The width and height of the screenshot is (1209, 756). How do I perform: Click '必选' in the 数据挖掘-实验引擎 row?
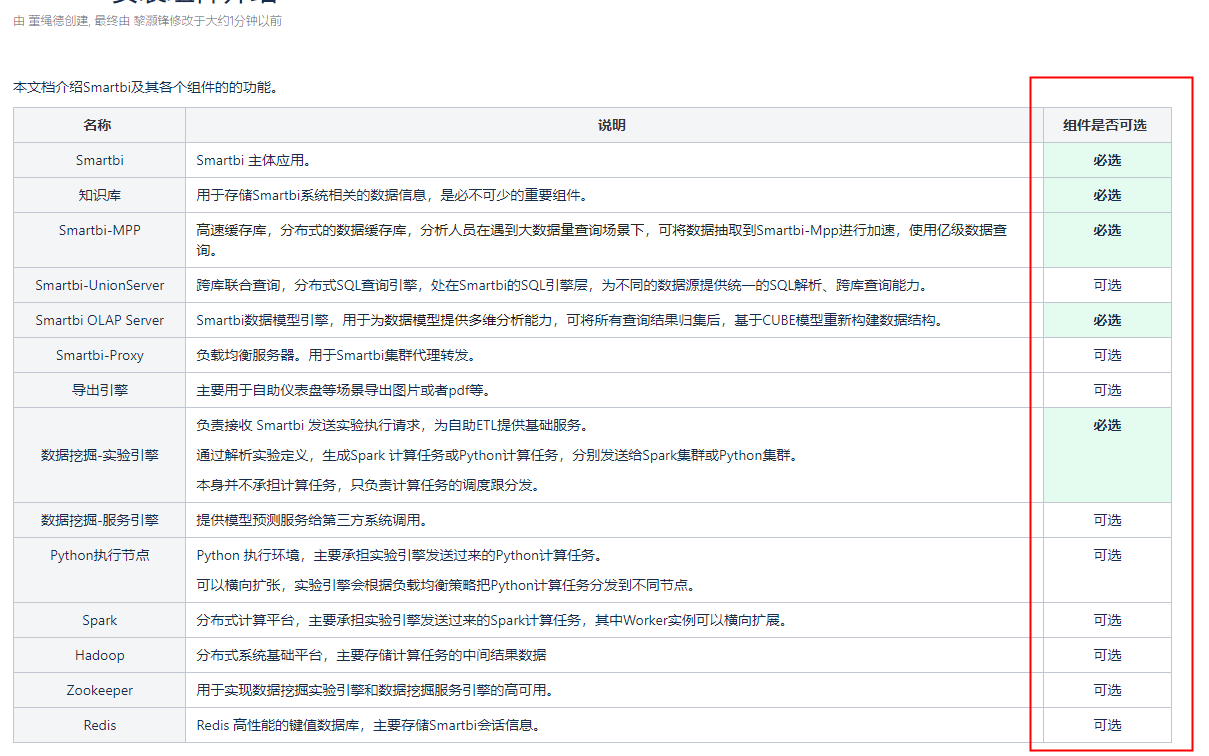pos(1107,425)
